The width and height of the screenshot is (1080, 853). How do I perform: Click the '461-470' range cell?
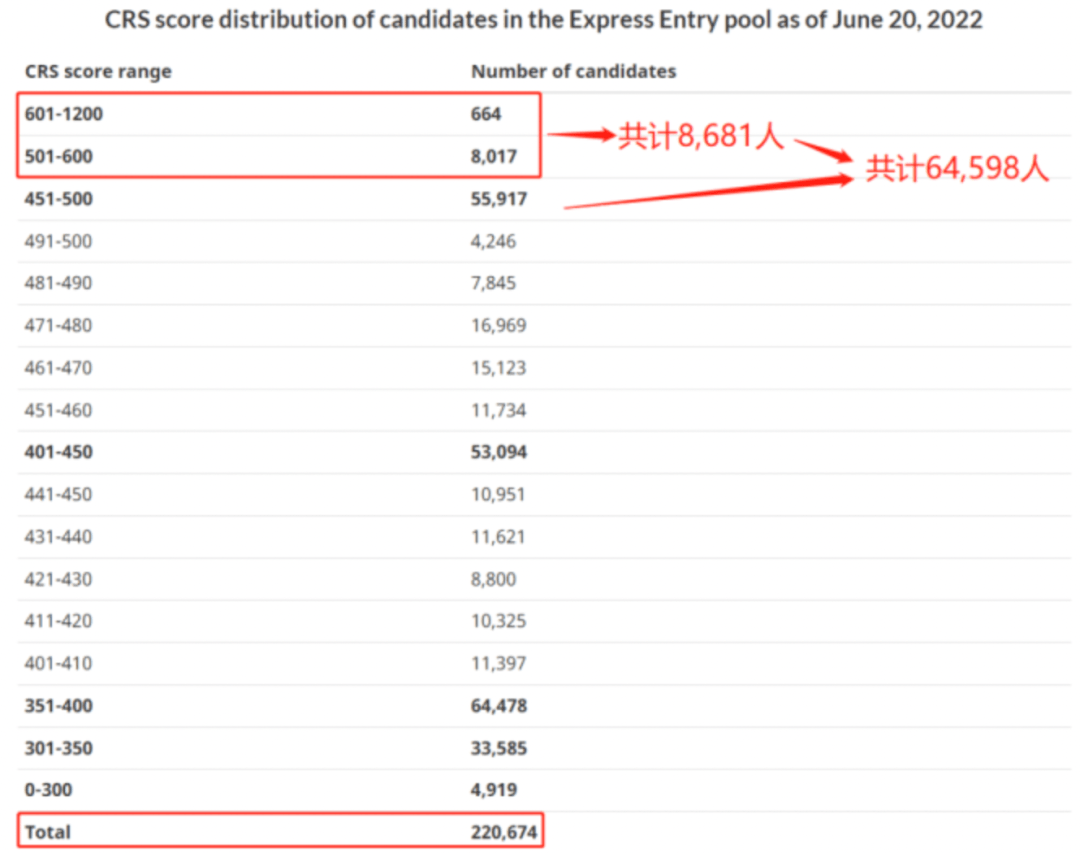pyautogui.click(x=58, y=368)
